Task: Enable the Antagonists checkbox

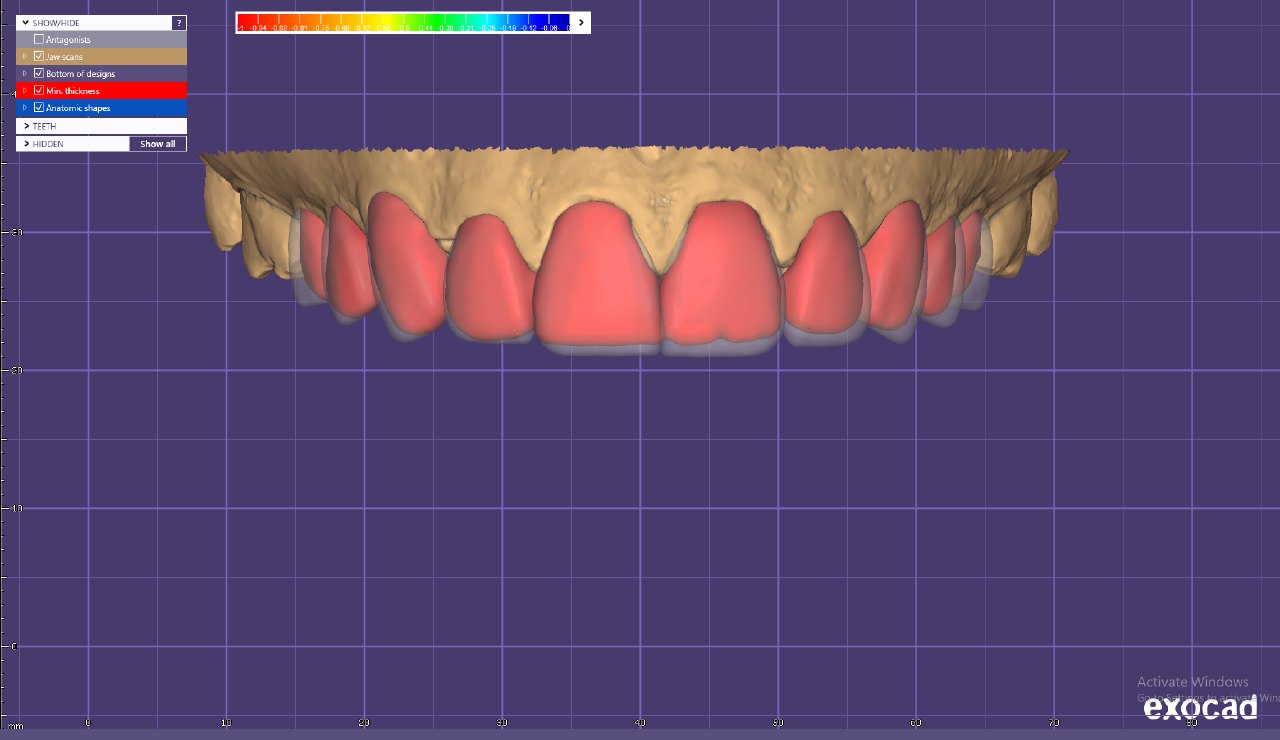Action: coord(39,40)
